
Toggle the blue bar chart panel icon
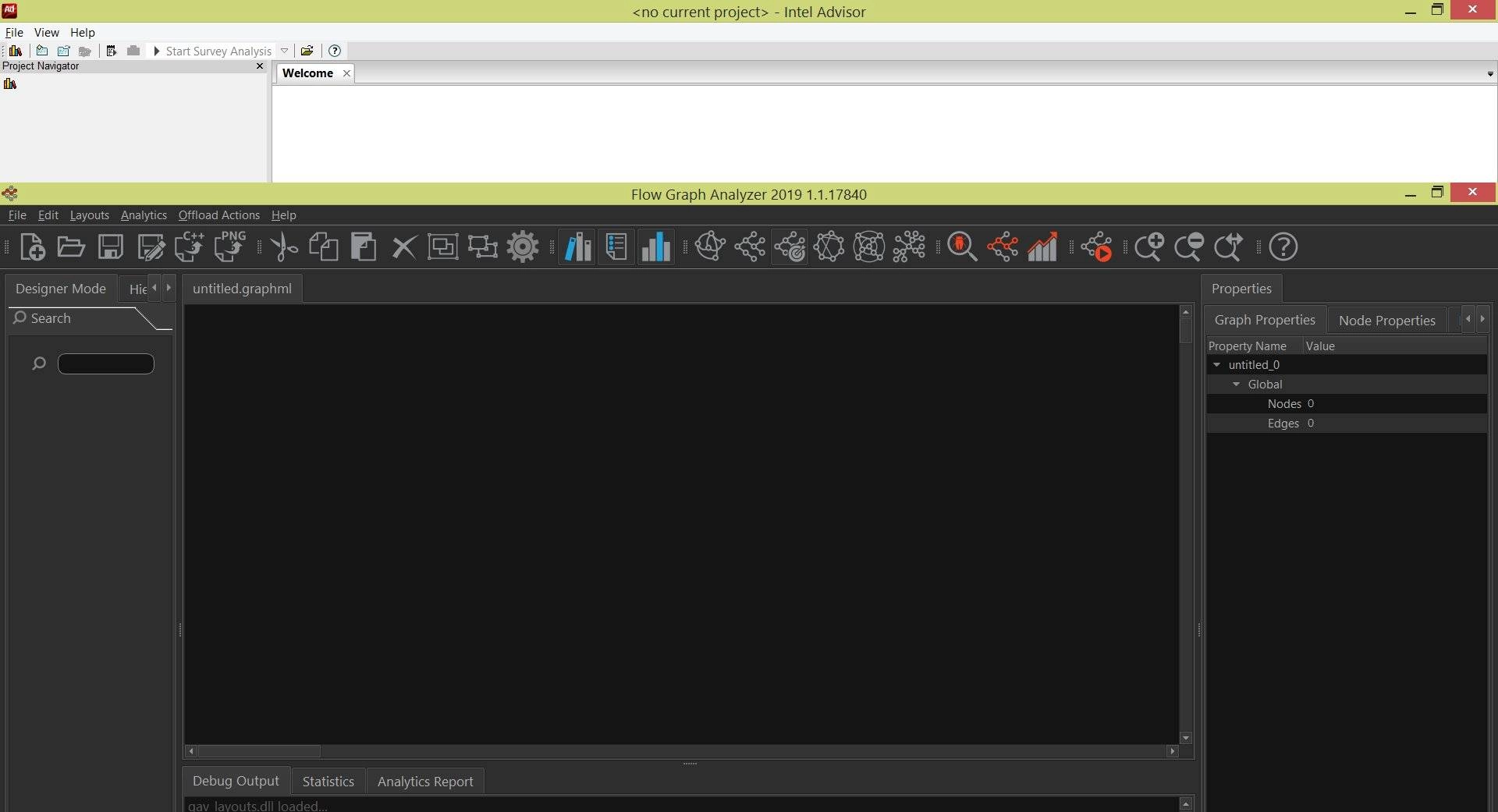pos(656,247)
